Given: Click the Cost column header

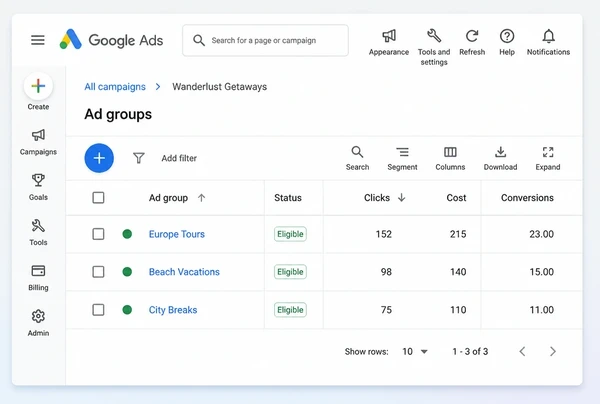Looking at the screenshot, I should tap(456, 198).
